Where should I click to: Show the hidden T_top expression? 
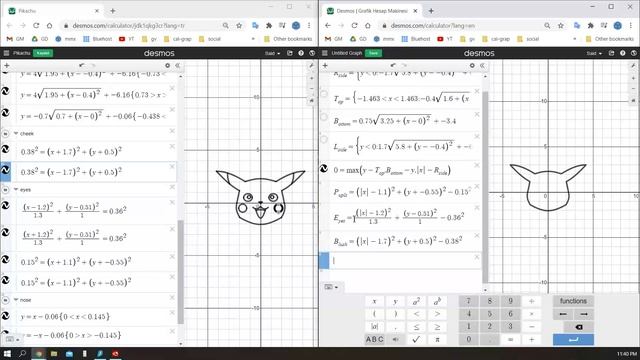(x=324, y=94)
